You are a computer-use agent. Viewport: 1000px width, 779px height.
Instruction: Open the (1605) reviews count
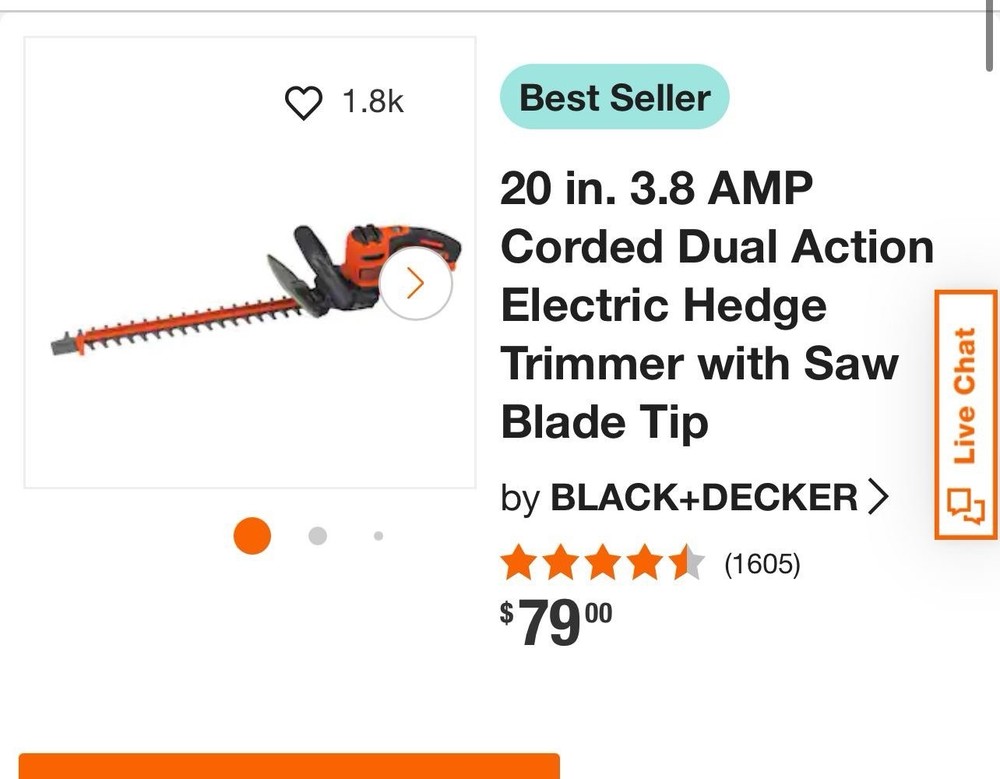pos(762,565)
